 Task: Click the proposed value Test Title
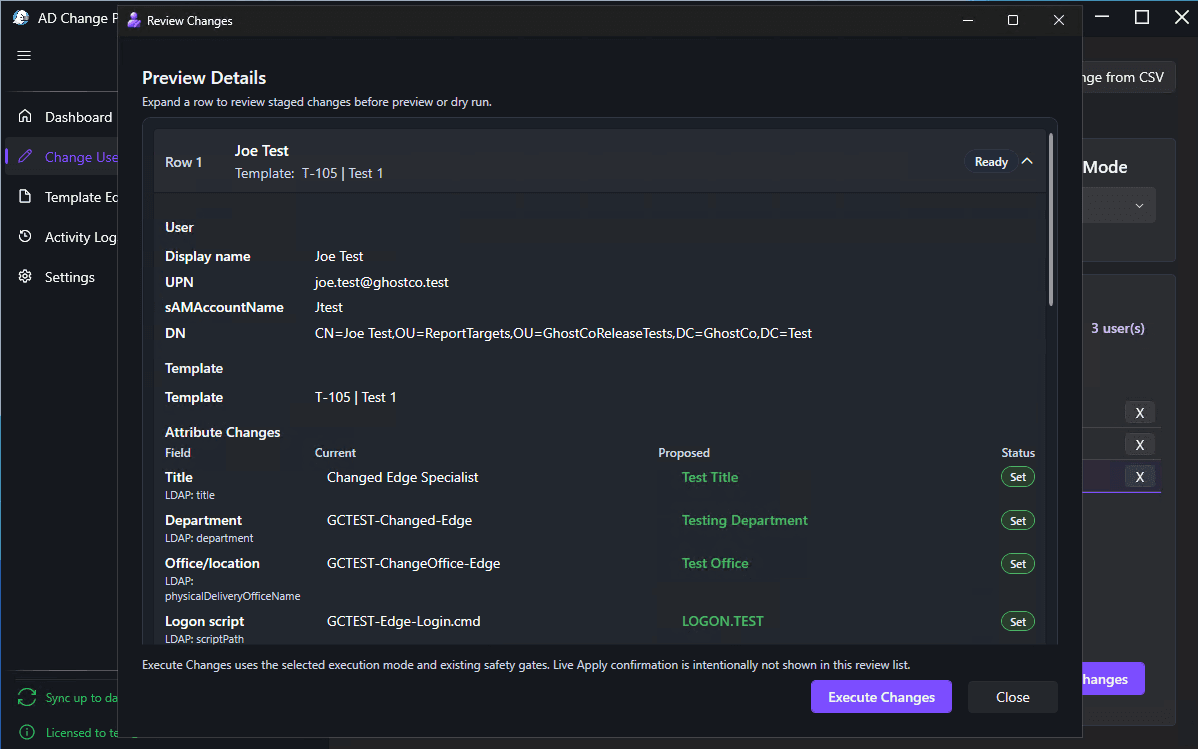[x=710, y=477]
